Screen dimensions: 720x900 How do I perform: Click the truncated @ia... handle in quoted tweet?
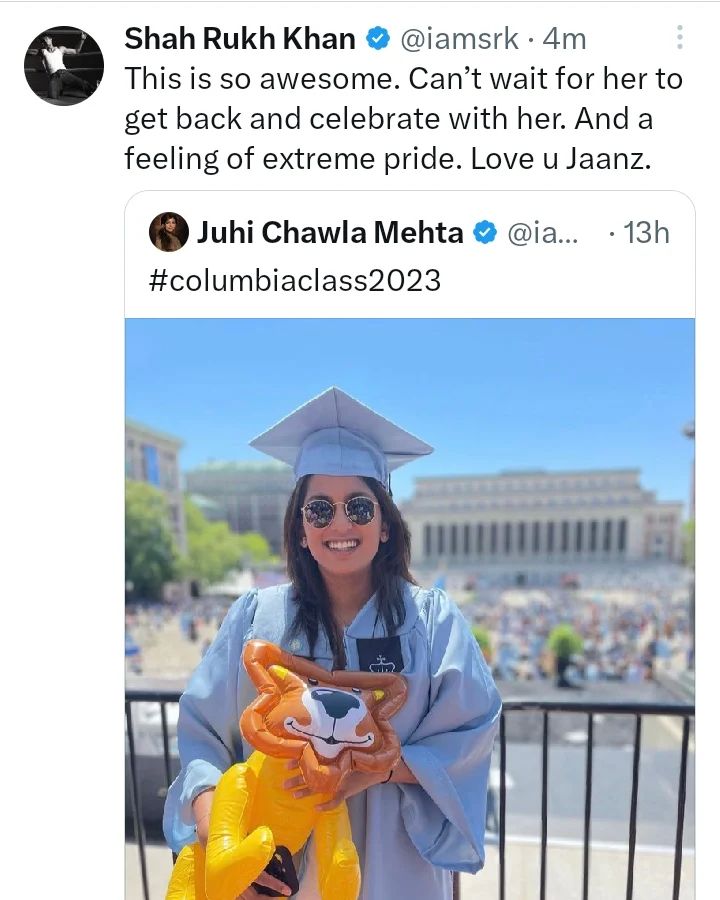point(547,233)
